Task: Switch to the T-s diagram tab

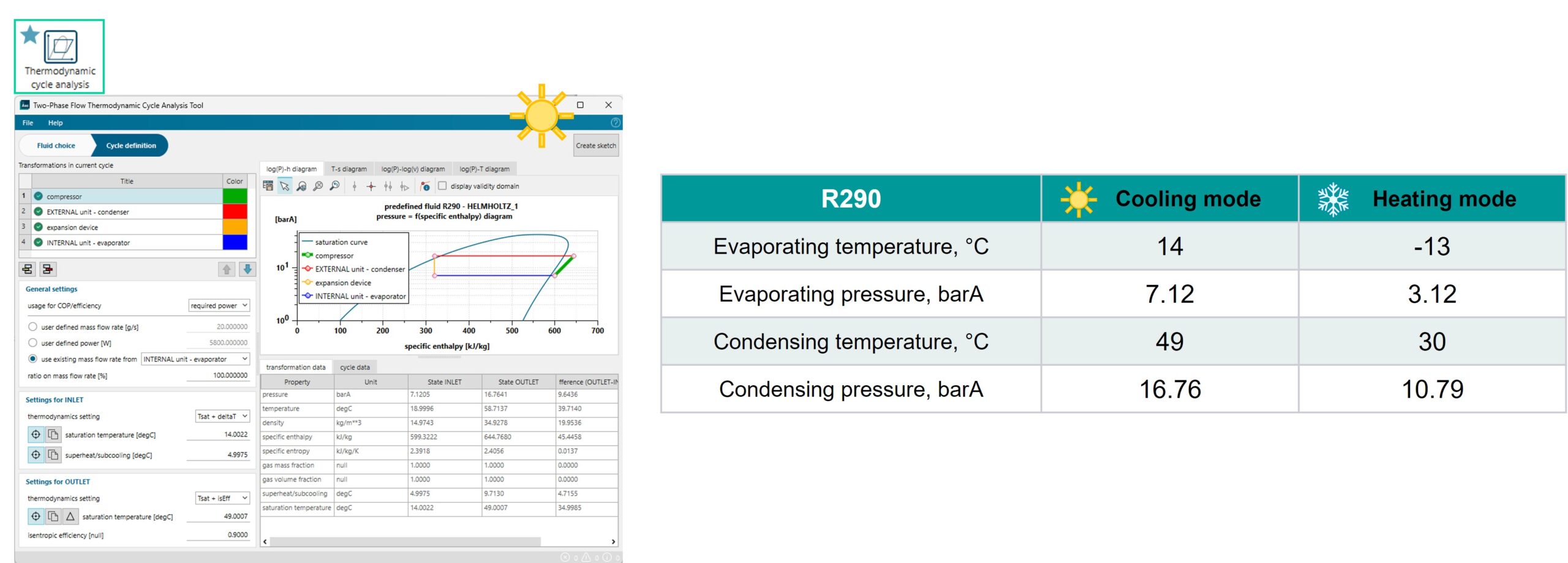Action: point(349,169)
